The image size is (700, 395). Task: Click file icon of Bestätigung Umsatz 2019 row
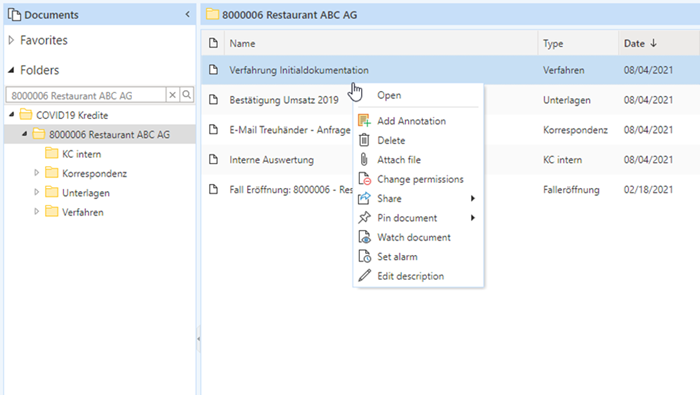click(213, 100)
